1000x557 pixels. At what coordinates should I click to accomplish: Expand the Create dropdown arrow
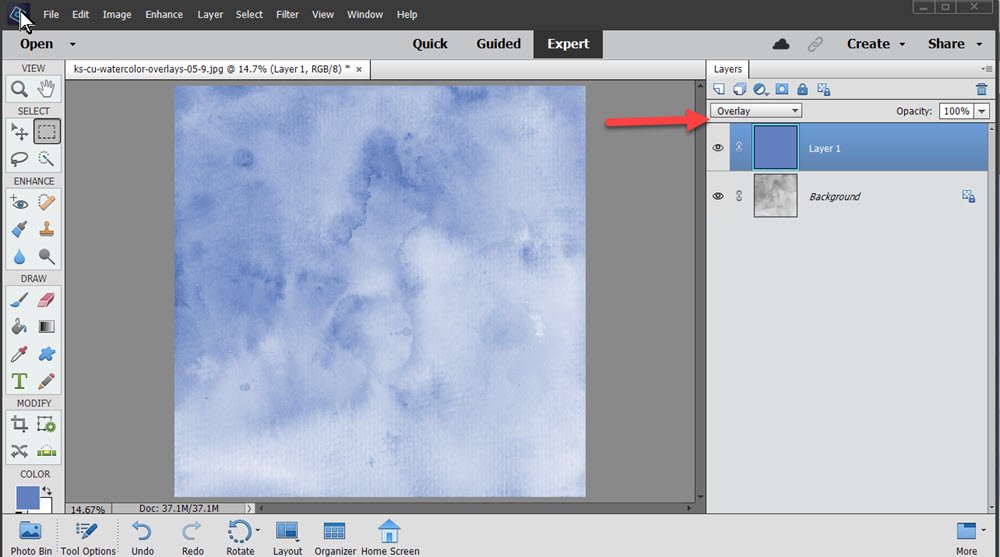tap(902, 44)
